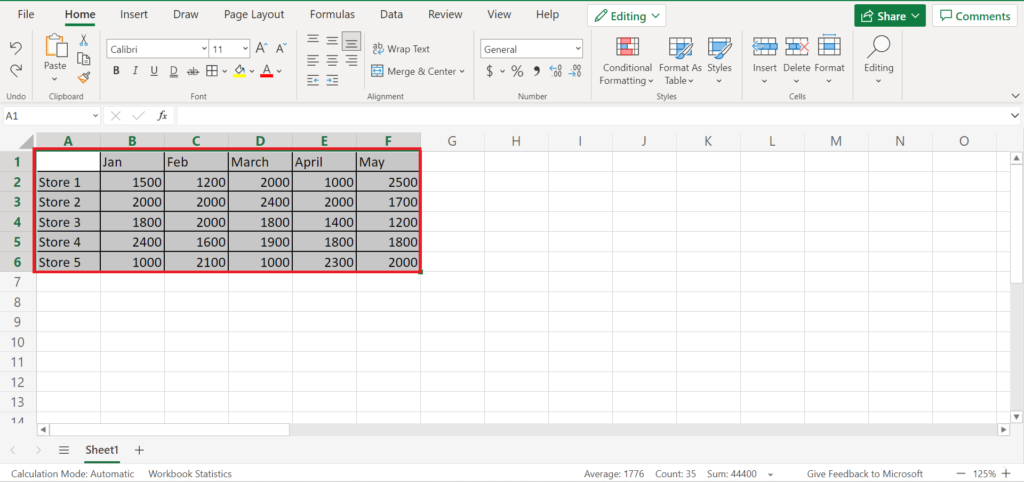This screenshot has width=1024, height=482.
Task: Decrease font size with smaller A
Action: [281, 48]
